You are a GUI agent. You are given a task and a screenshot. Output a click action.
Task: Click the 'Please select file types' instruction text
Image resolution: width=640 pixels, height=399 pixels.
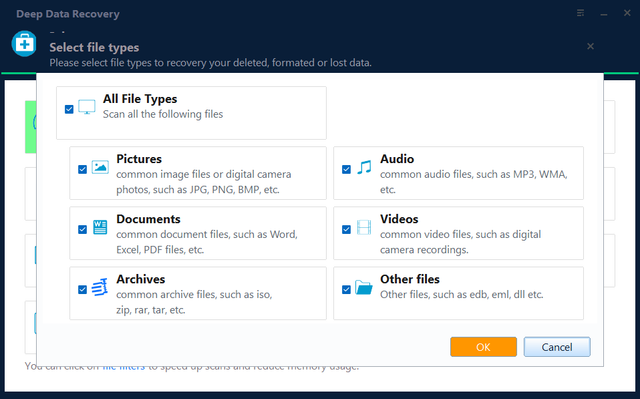pos(211,63)
